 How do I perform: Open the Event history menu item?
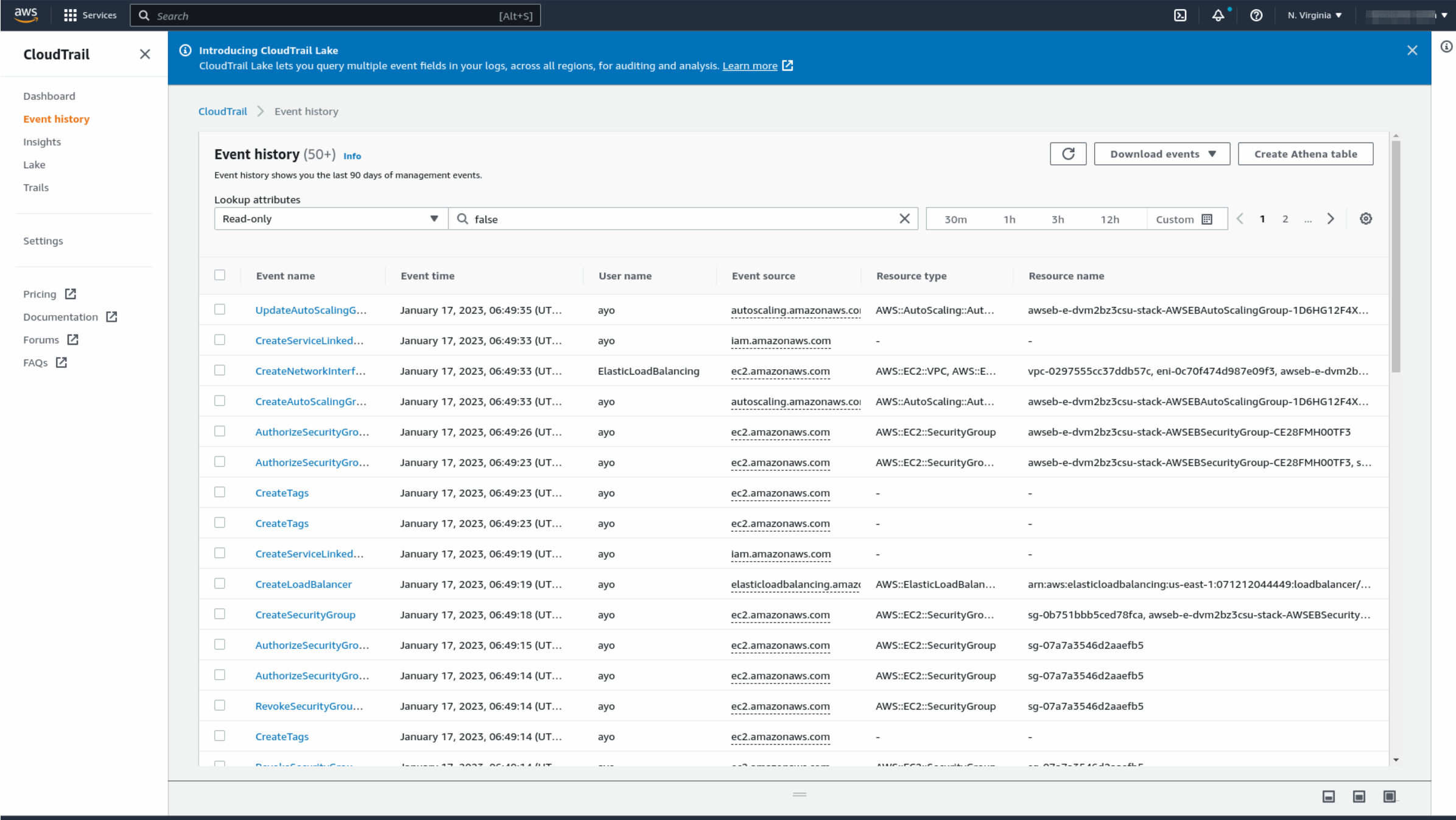click(56, 119)
